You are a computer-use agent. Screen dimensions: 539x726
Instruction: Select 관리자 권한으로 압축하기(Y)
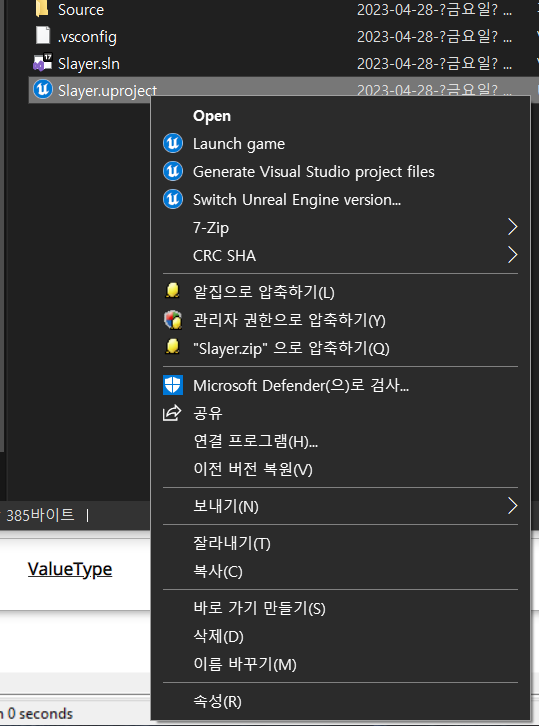pos(340,319)
